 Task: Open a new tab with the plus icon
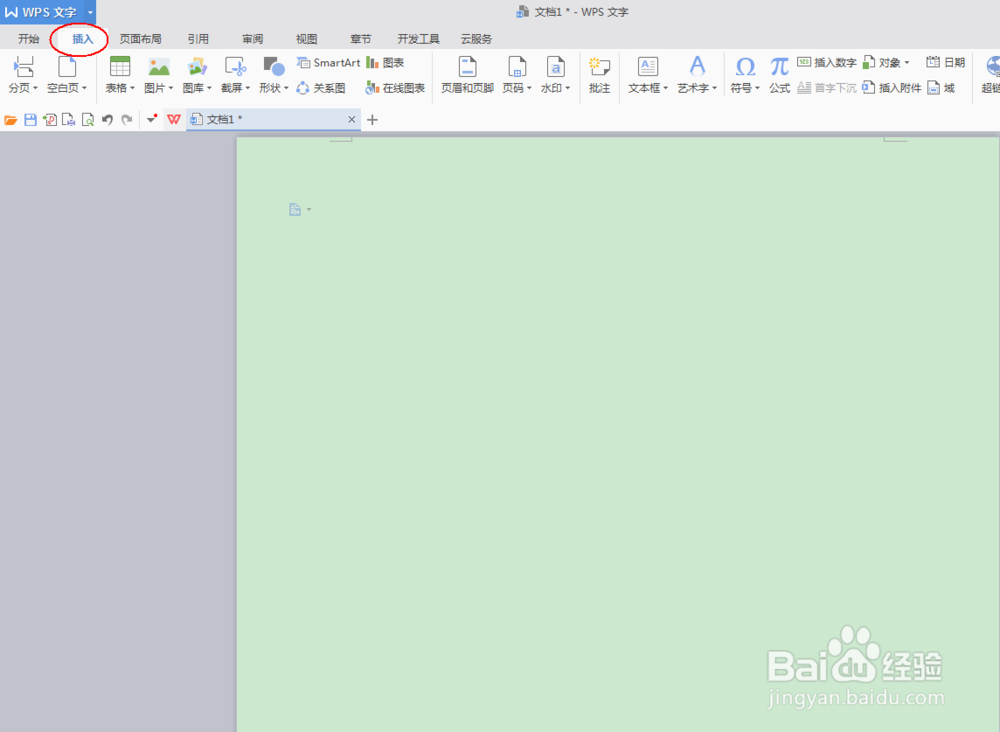372,119
